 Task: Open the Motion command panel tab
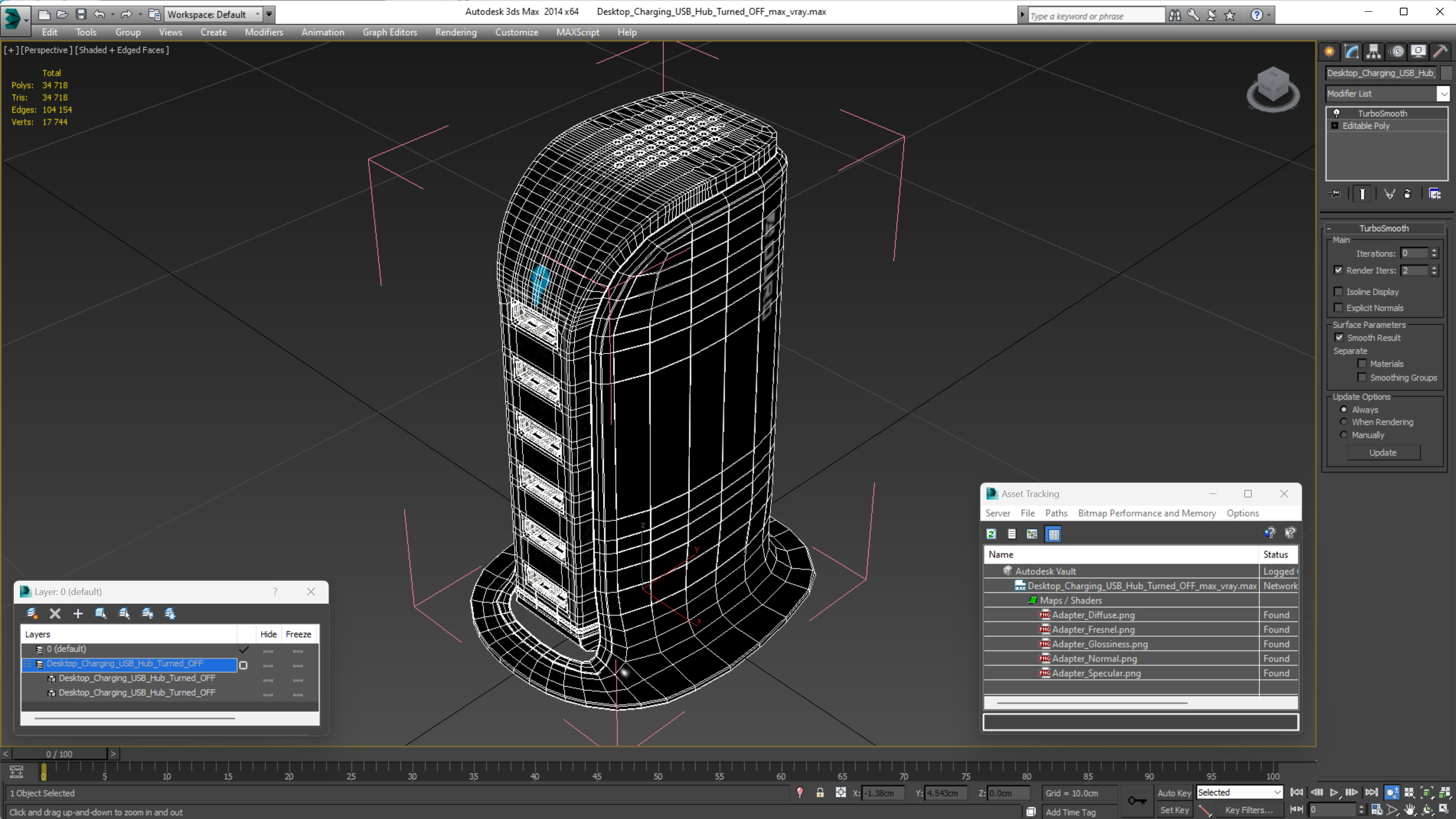[x=1397, y=52]
